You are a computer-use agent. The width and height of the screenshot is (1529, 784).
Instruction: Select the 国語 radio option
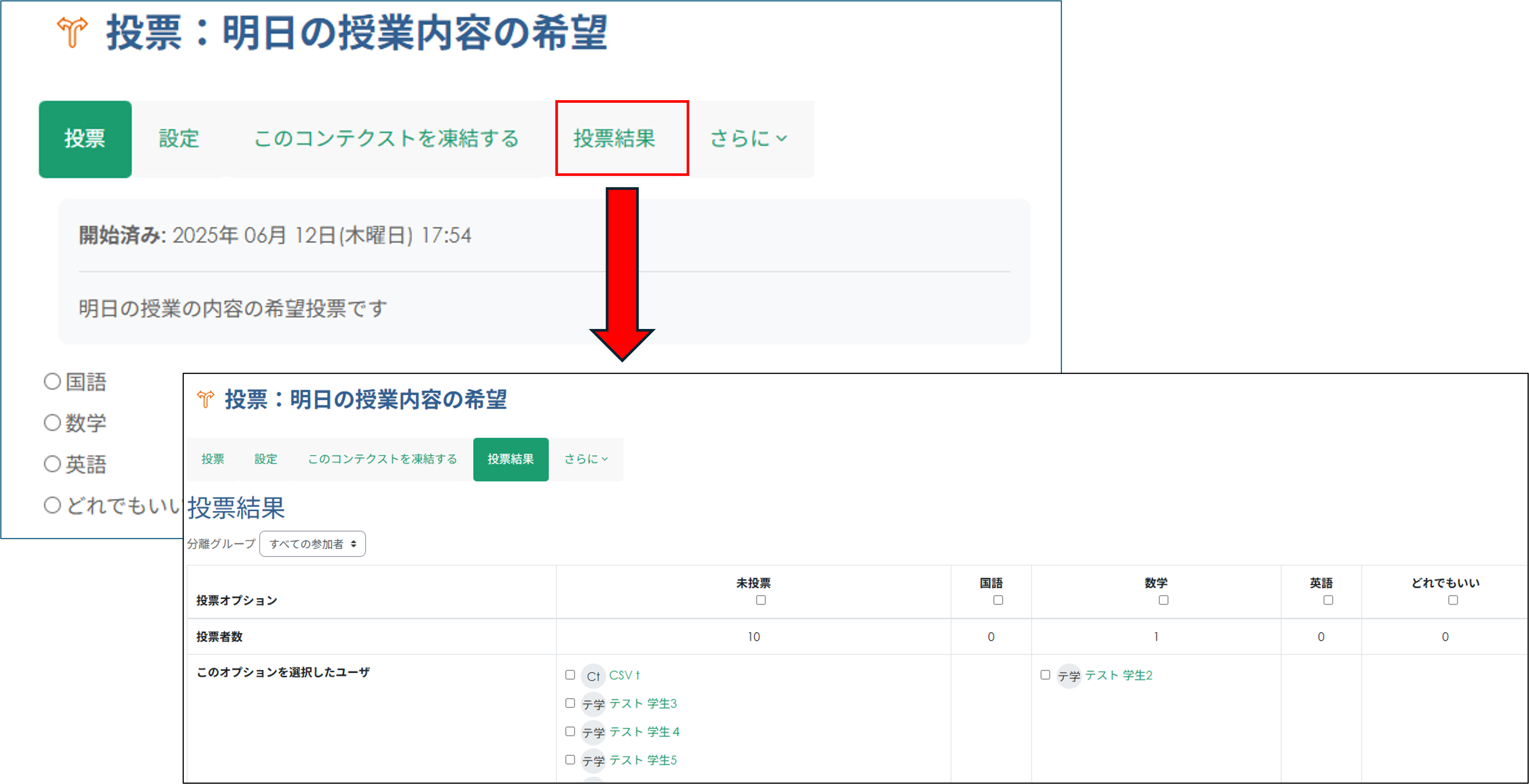(x=52, y=381)
